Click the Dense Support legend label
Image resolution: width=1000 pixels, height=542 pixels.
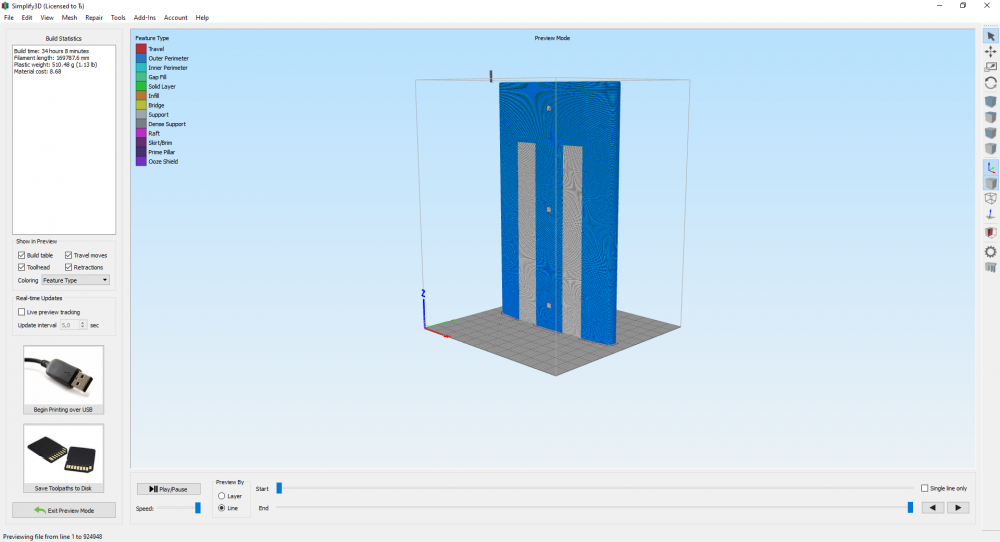[167, 124]
